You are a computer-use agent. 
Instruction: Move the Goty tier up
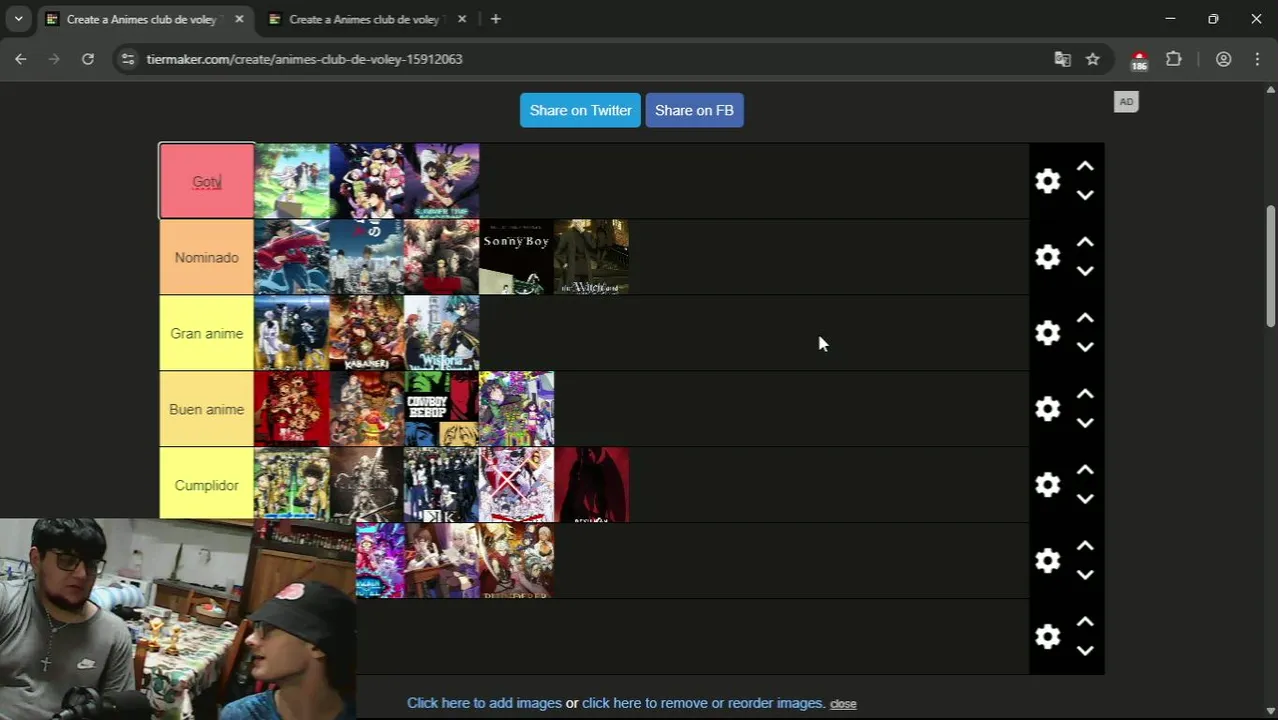[1085, 167]
